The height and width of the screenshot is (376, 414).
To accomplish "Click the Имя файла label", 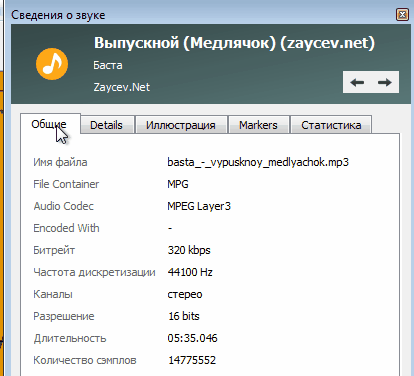I will 60,162.
